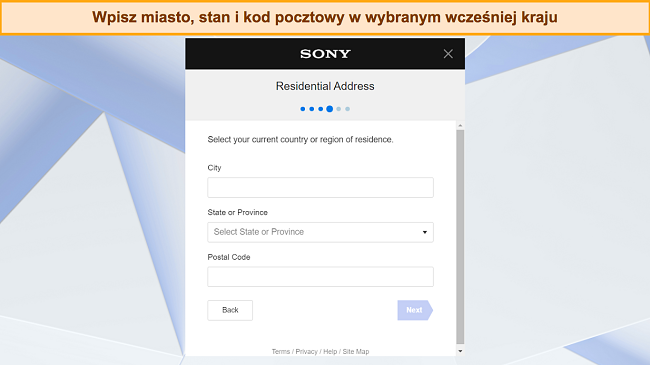The width and height of the screenshot is (650, 365).
Task: Open the Help link in the footer
Action: 330,351
